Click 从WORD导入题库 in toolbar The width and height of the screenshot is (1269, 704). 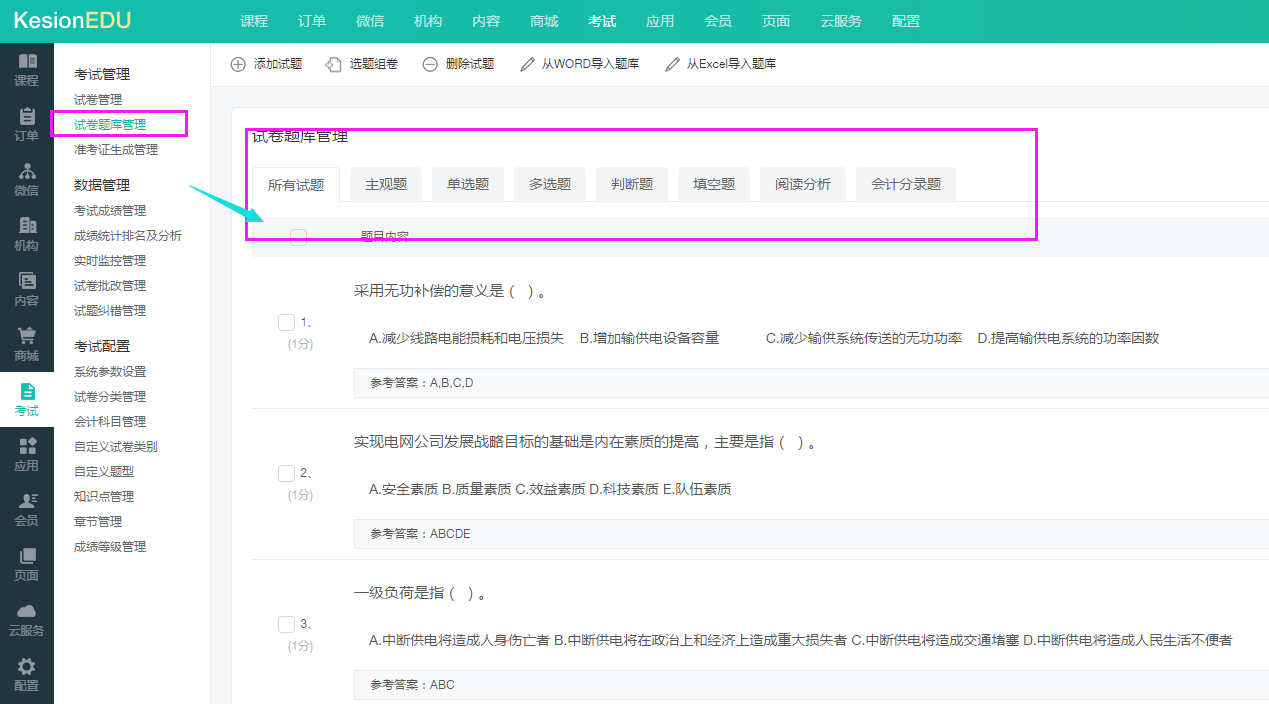(579, 64)
